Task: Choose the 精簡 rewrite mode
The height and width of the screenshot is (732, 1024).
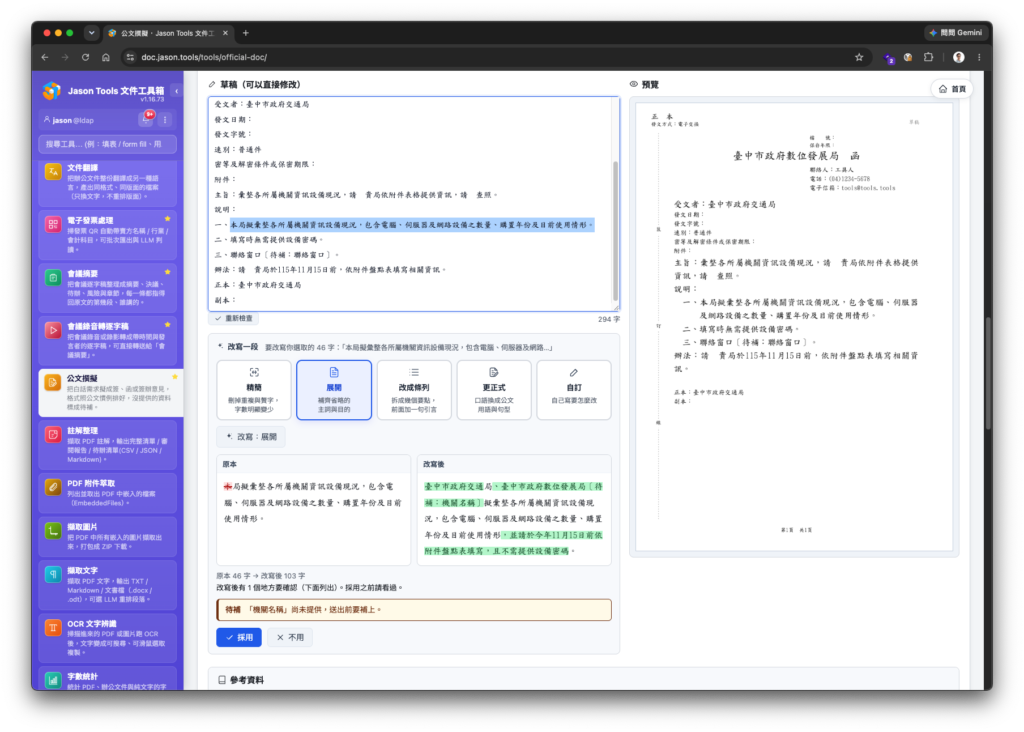Action: (x=254, y=390)
